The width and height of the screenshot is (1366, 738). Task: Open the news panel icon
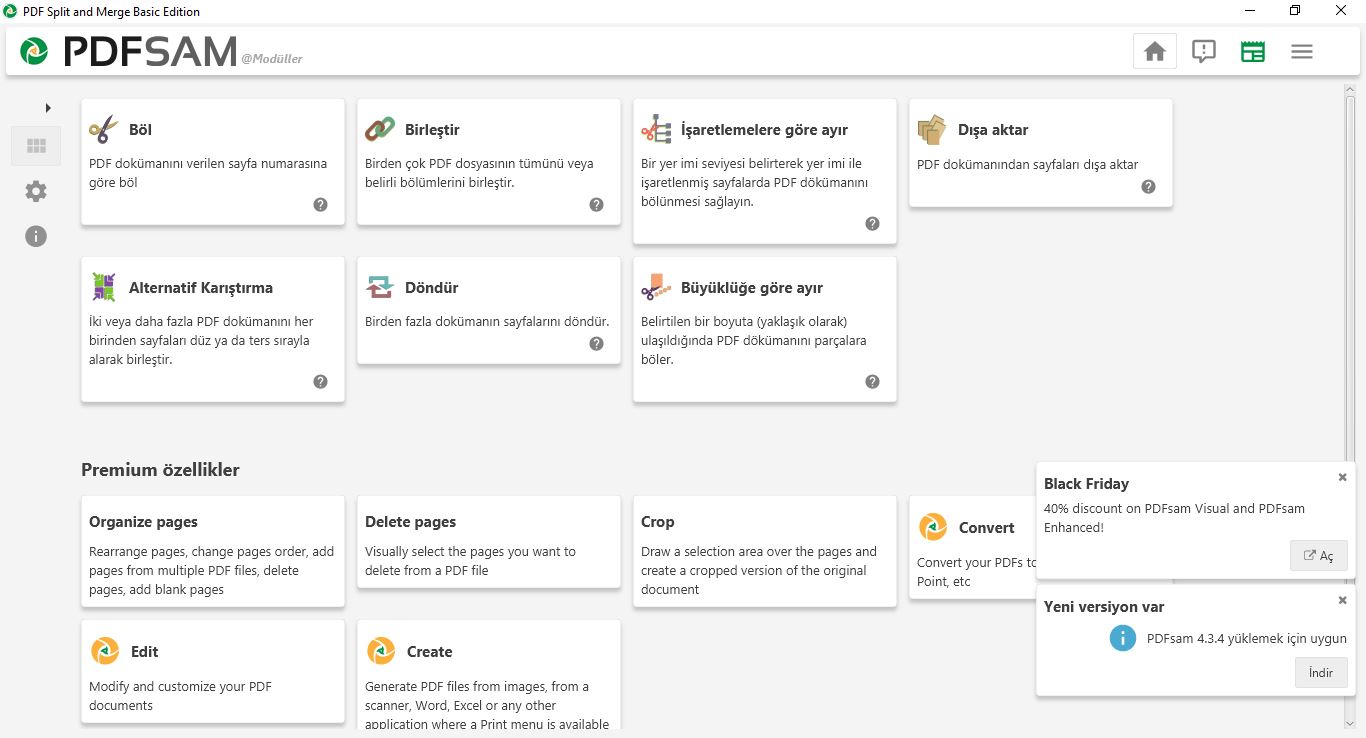tap(1253, 52)
